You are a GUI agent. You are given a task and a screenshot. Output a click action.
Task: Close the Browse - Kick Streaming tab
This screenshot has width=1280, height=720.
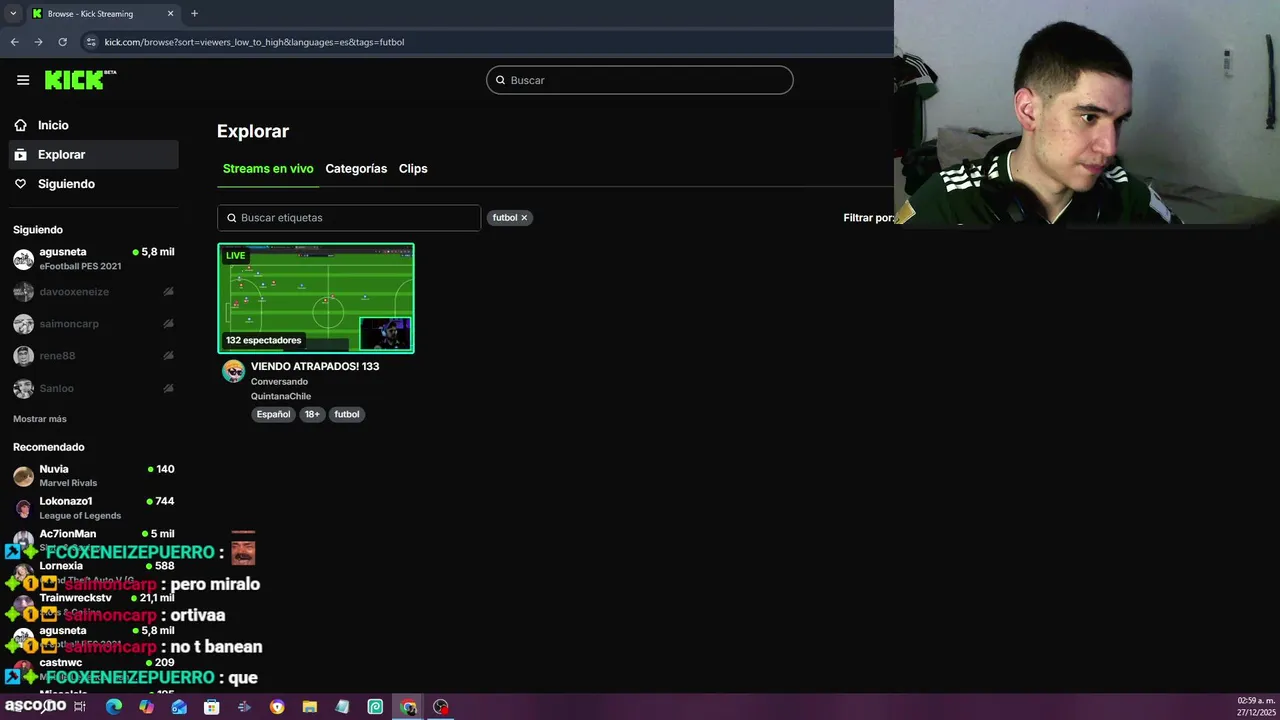[x=170, y=14]
